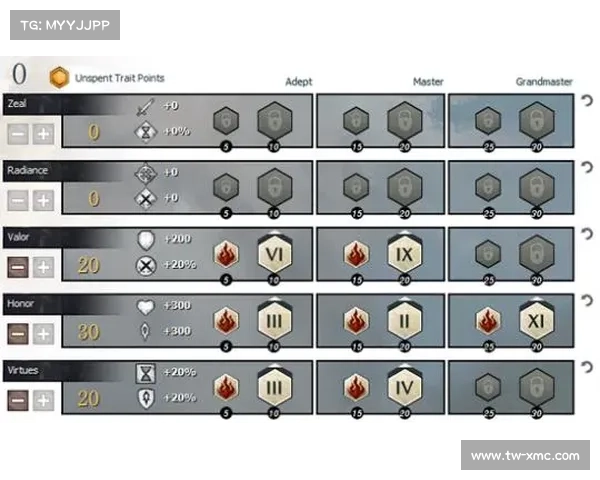Open Valor Adept major trait slot VI
This screenshot has height=480, width=600.
point(274,254)
